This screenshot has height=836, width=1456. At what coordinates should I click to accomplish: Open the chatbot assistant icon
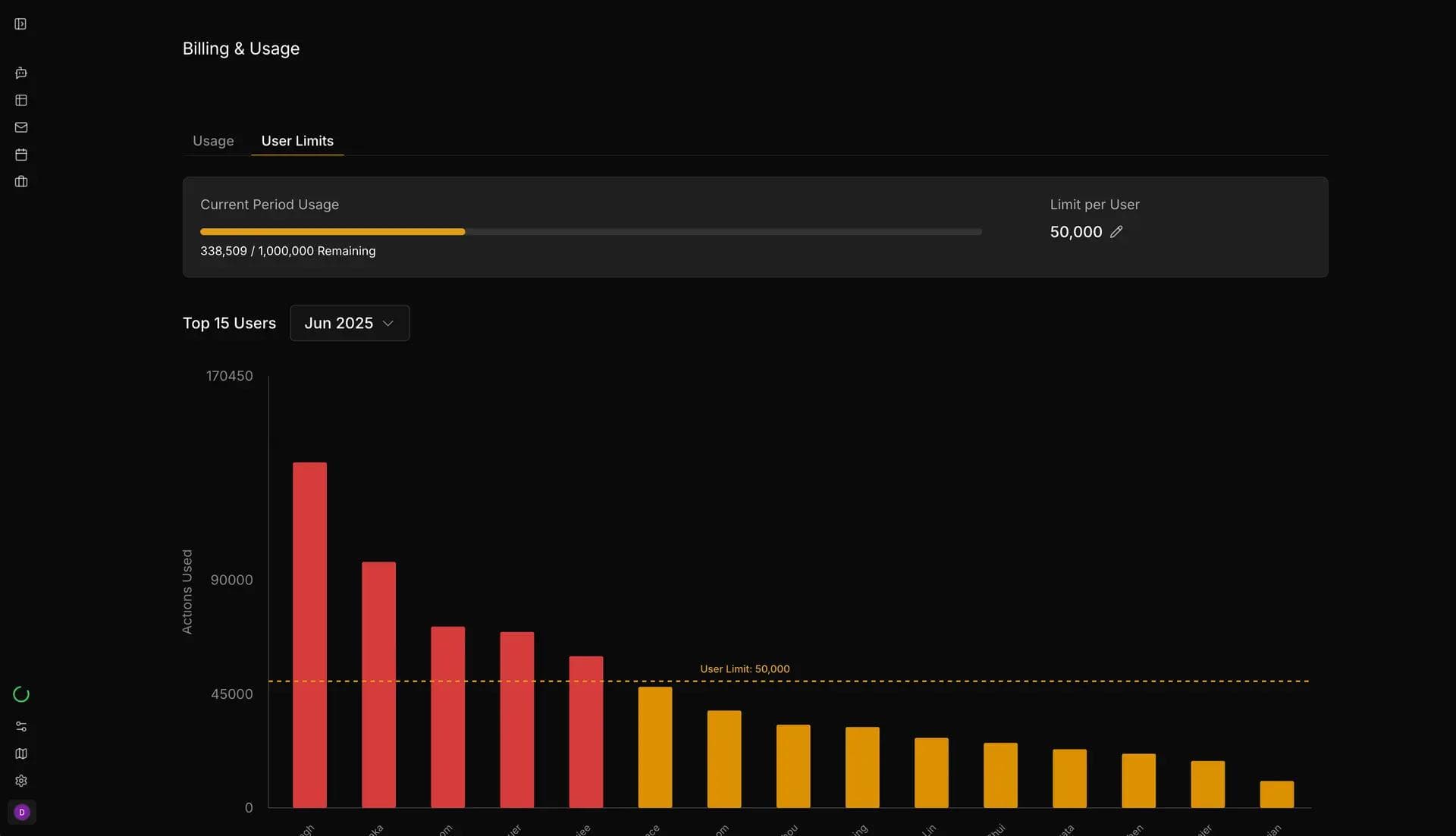coord(21,74)
